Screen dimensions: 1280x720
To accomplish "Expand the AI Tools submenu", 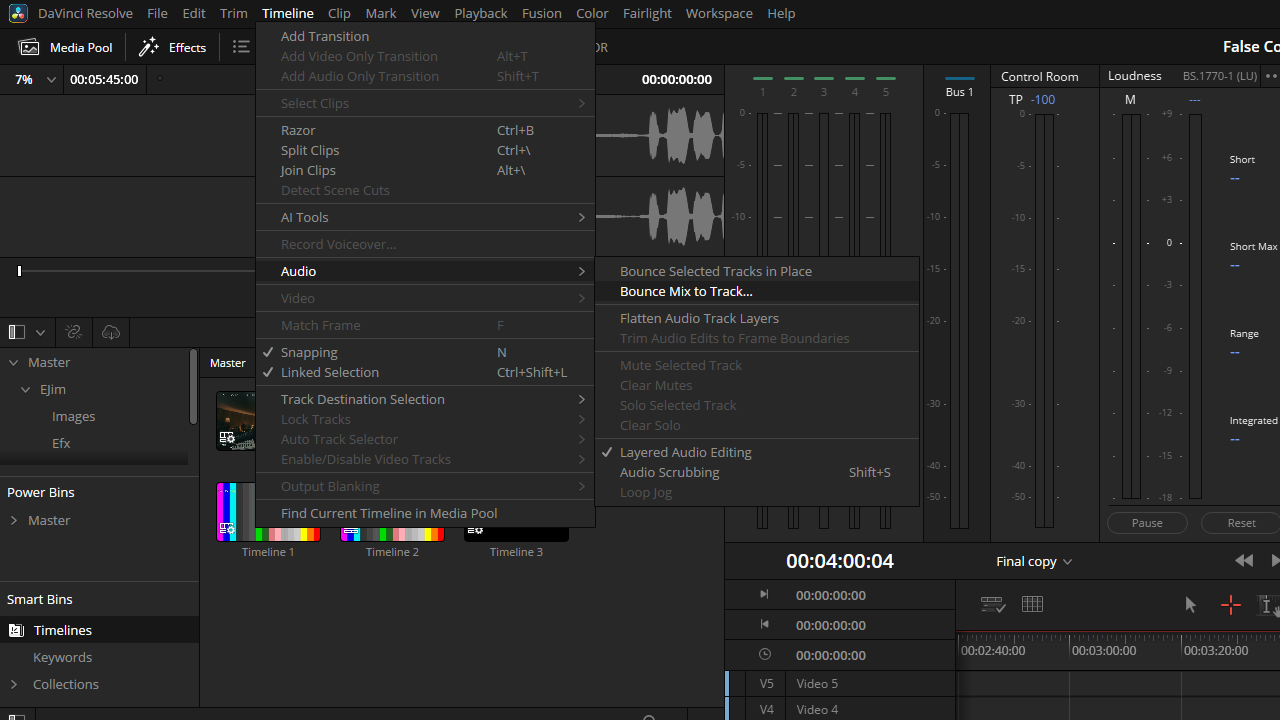I will click(x=426, y=217).
